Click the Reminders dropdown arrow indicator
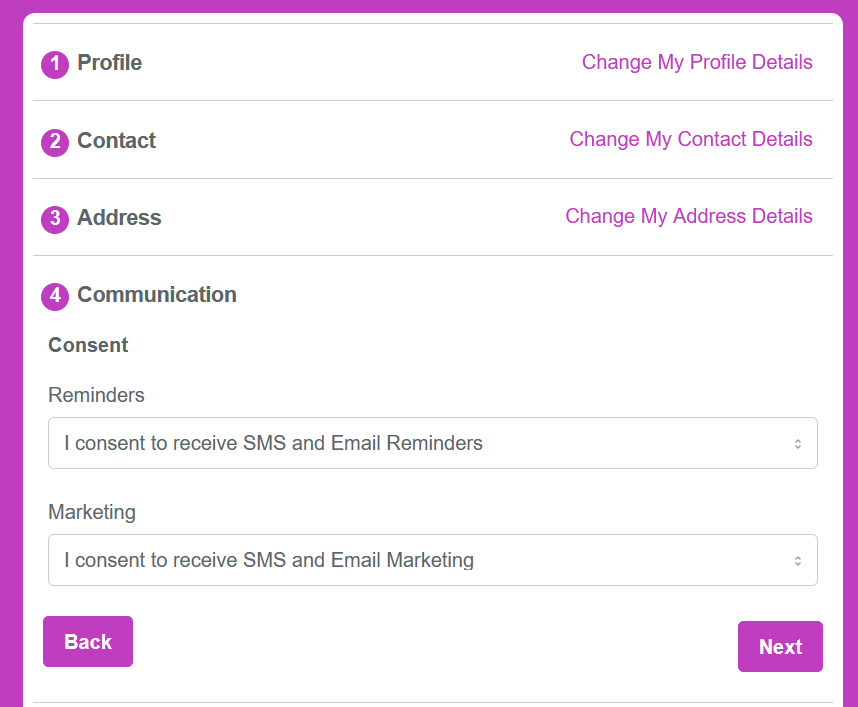This screenshot has width=858, height=707. tap(798, 444)
